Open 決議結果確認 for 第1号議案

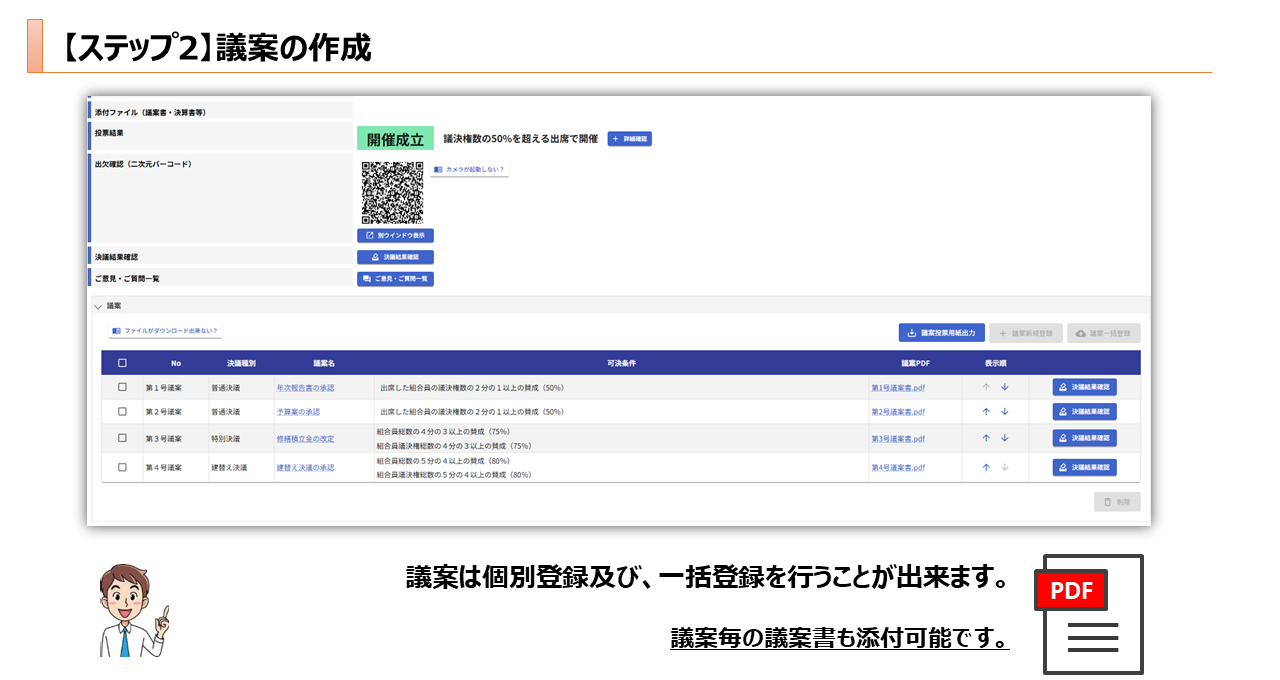1085,387
